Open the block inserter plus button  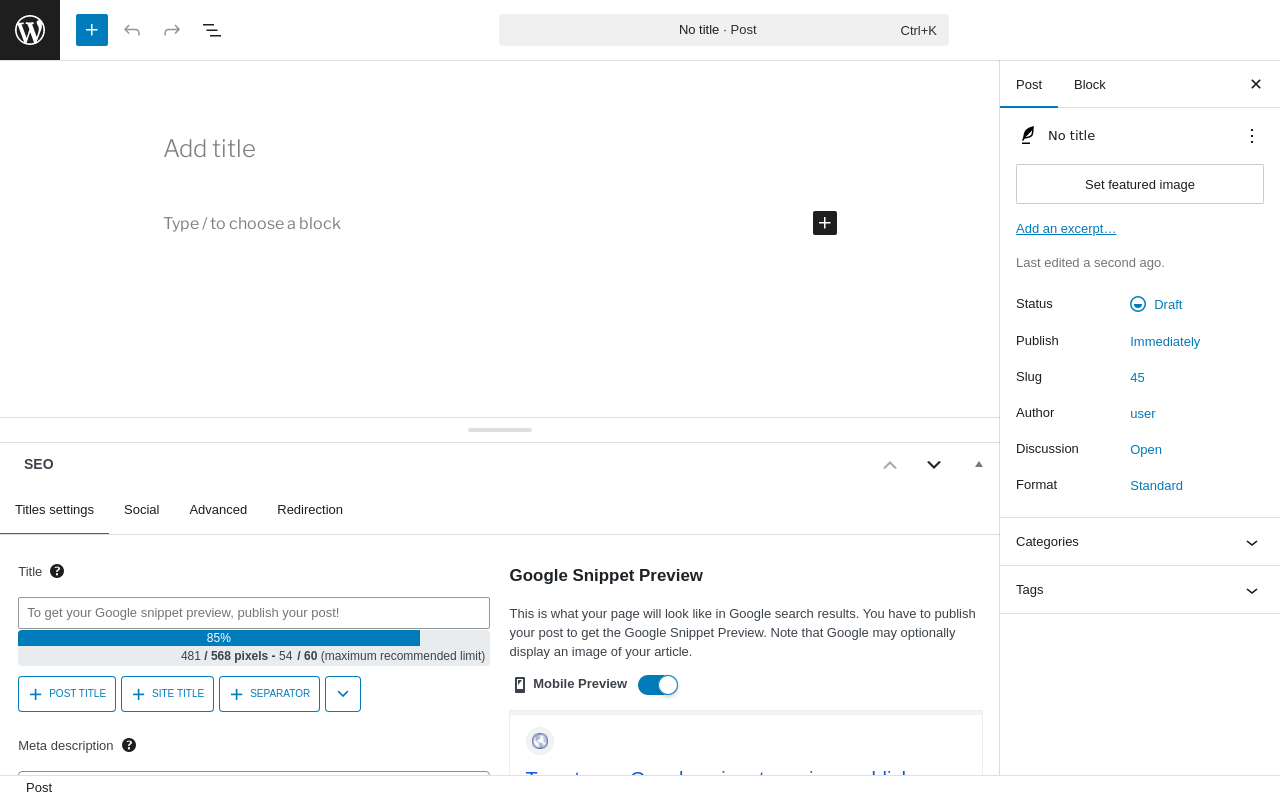(x=92, y=30)
